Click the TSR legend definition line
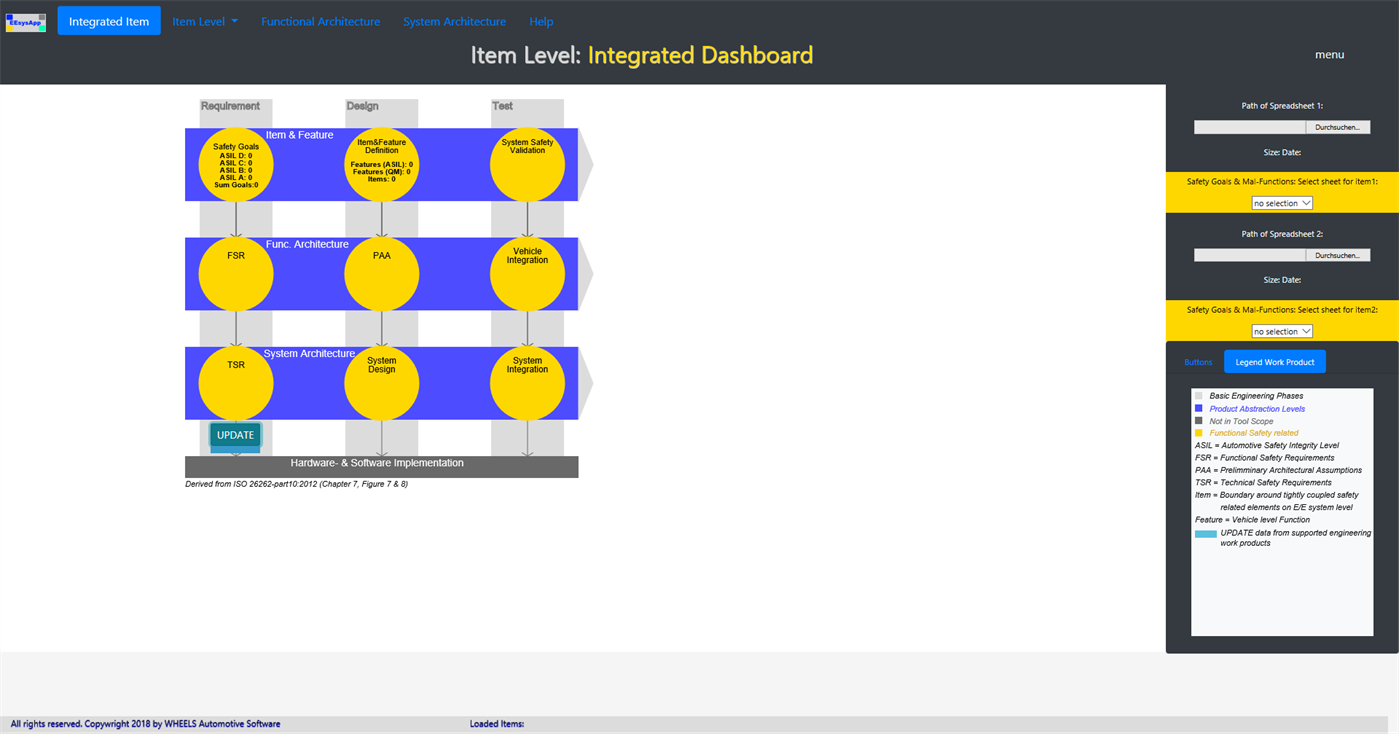The width and height of the screenshot is (1399, 734). (x=1263, y=482)
